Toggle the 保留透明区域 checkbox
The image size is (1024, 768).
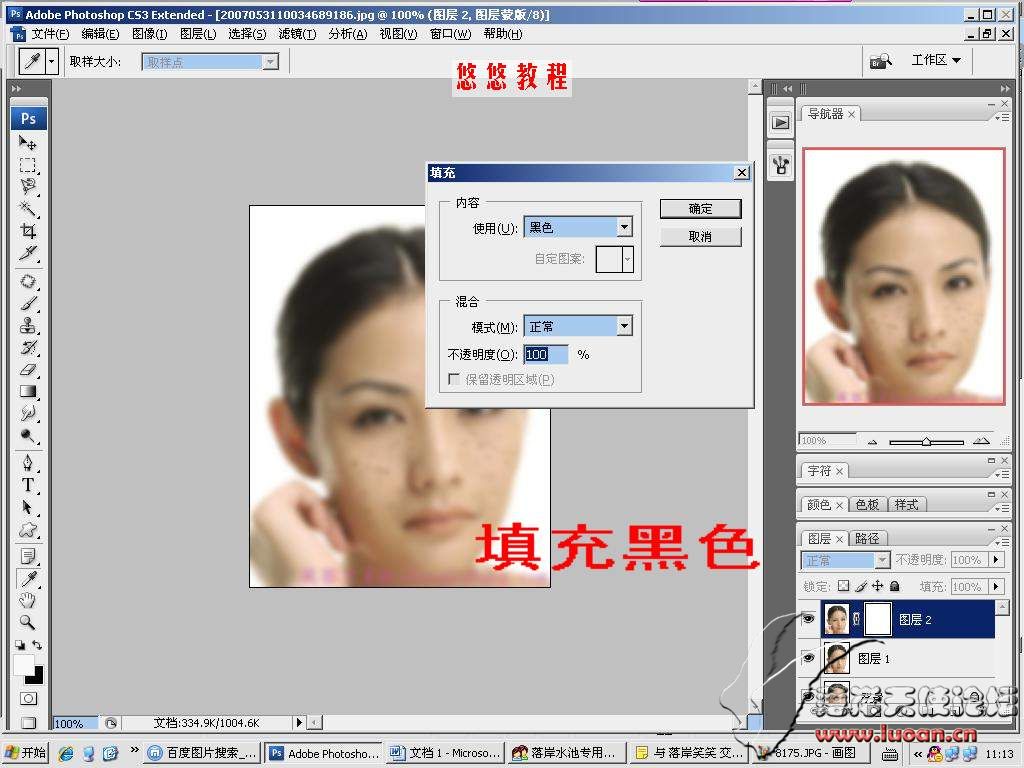pyautogui.click(x=454, y=379)
